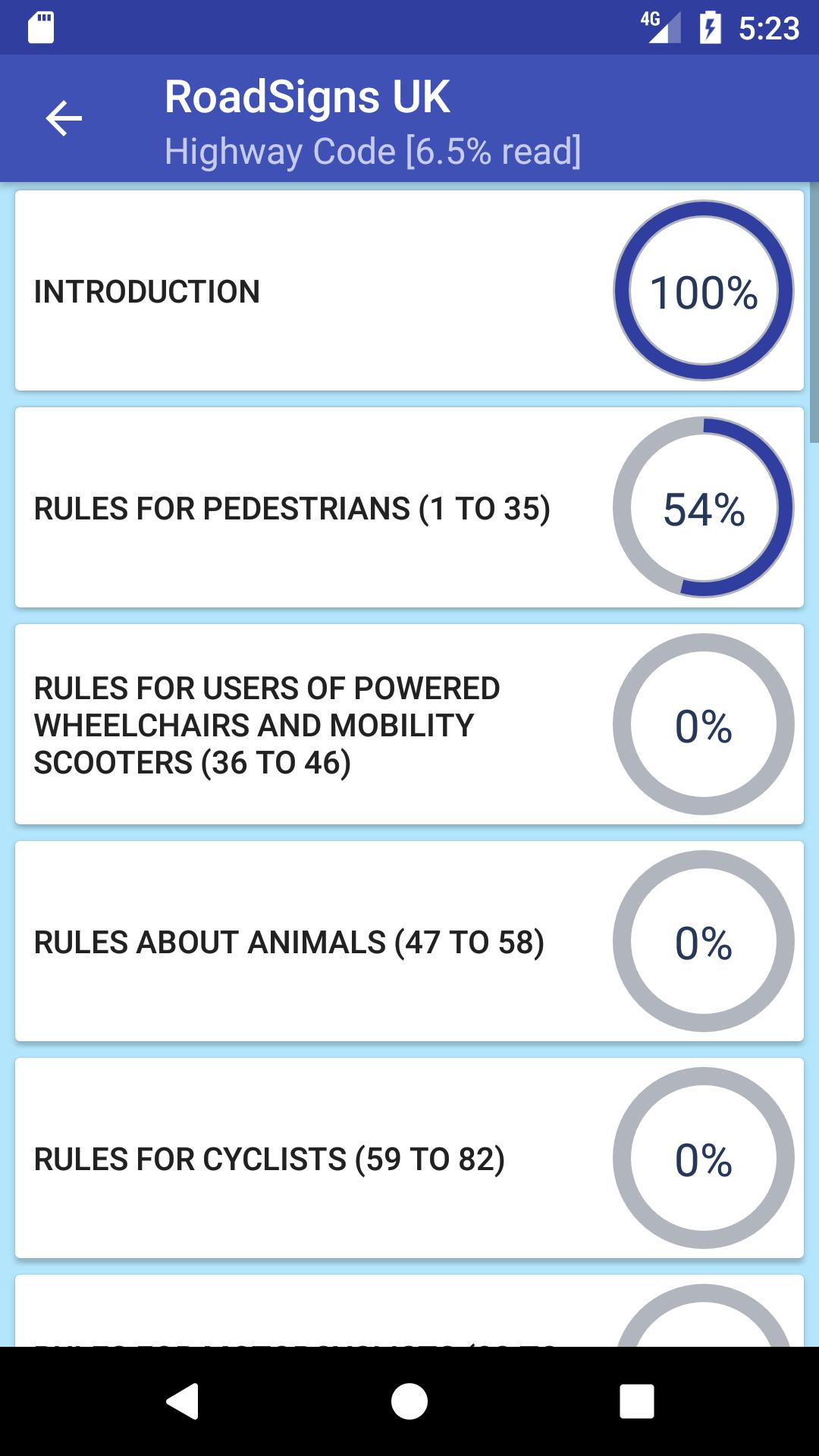Tap the RoadSigns UK title text
The image size is (819, 1456).
tap(307, 97)
